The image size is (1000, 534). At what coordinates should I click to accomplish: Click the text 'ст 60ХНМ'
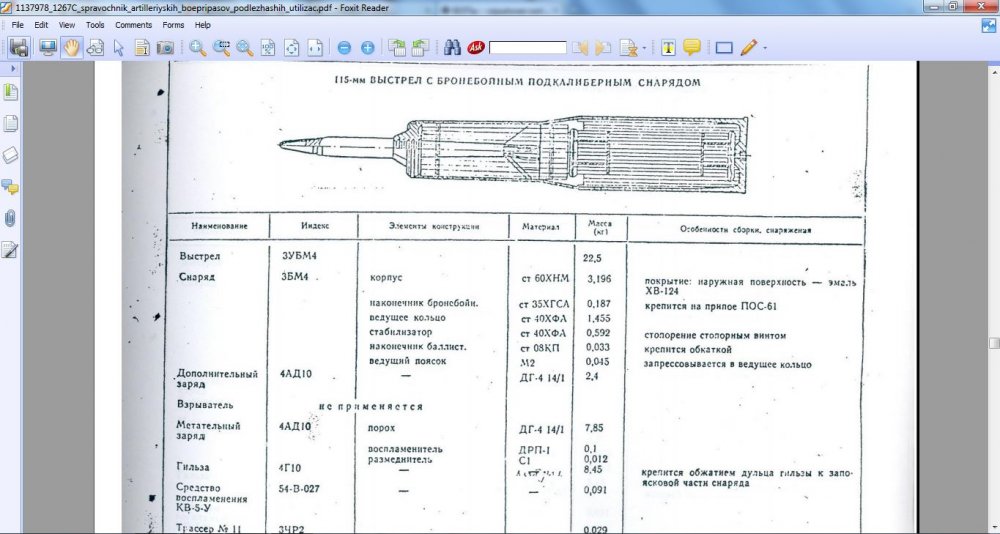pos(545,278)
